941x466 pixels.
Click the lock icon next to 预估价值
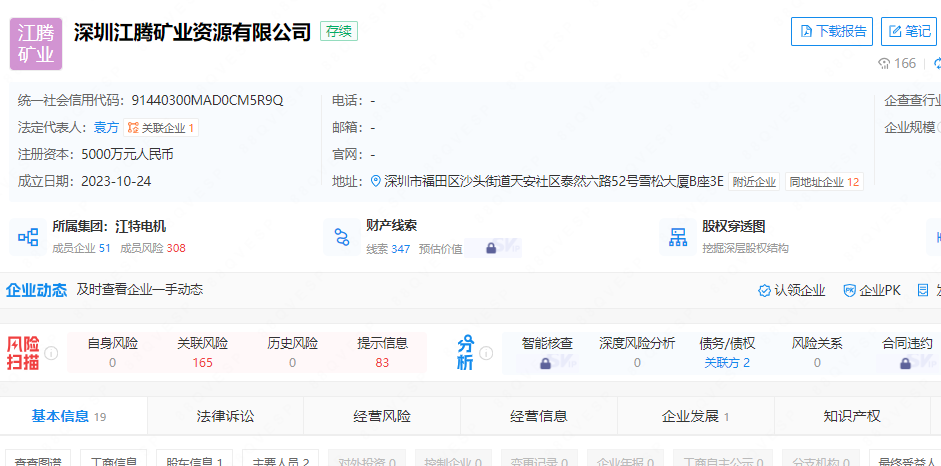(491, 248)
